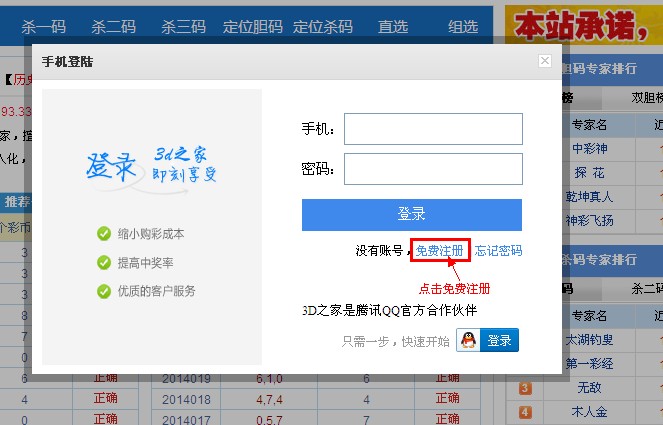This screenshot has height=425, width=663.
Task: Focus the 手机 phone number field
Action: click(x=433, y=129)
